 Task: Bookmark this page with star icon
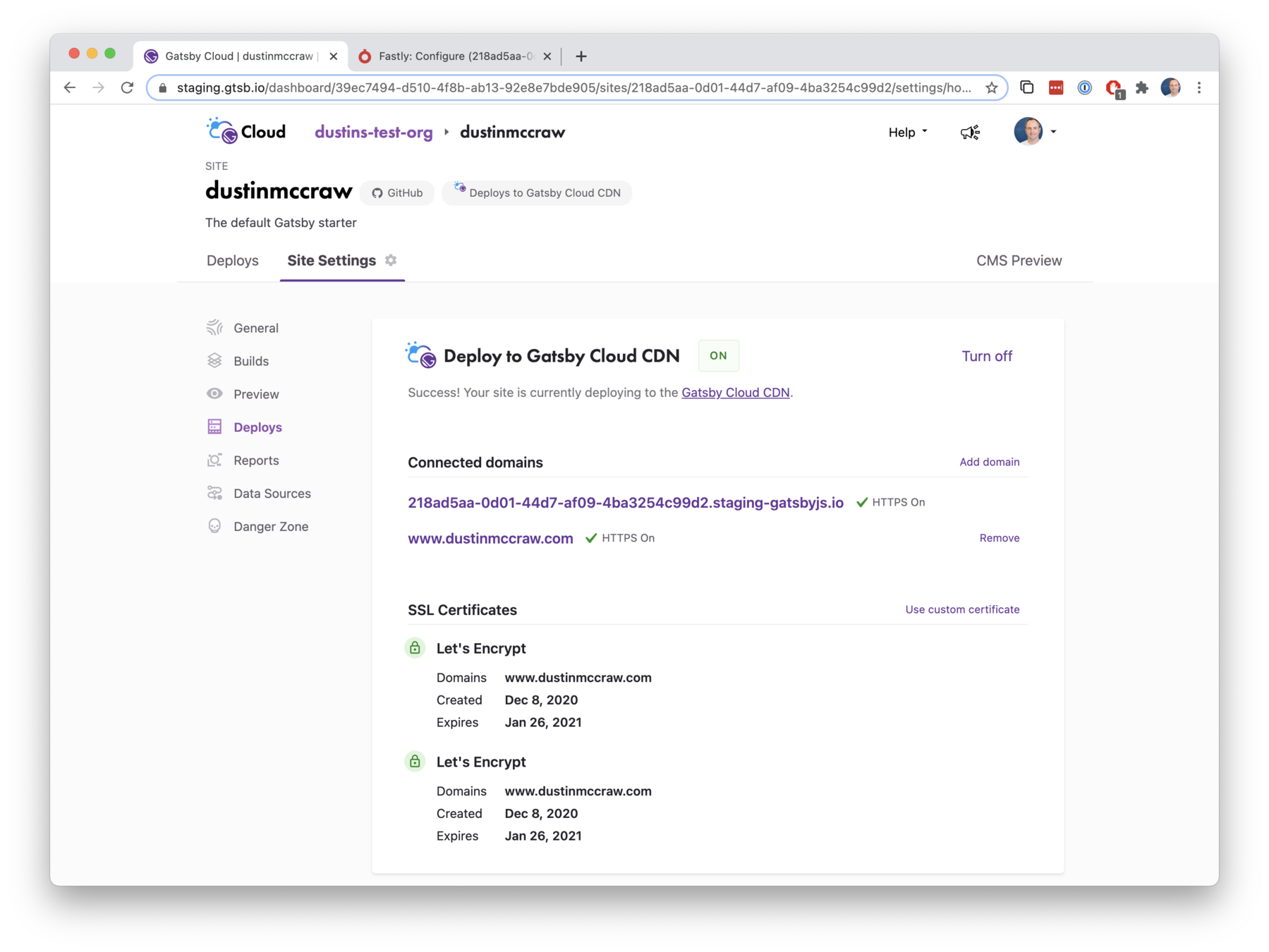coord(991,87)
